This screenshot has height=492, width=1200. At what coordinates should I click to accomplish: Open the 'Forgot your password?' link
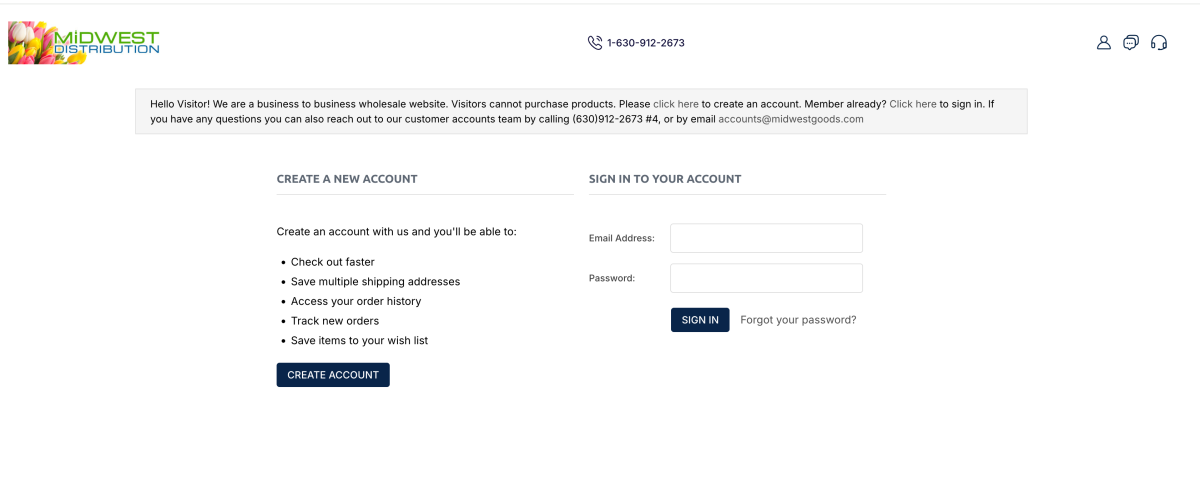[798, 320]
